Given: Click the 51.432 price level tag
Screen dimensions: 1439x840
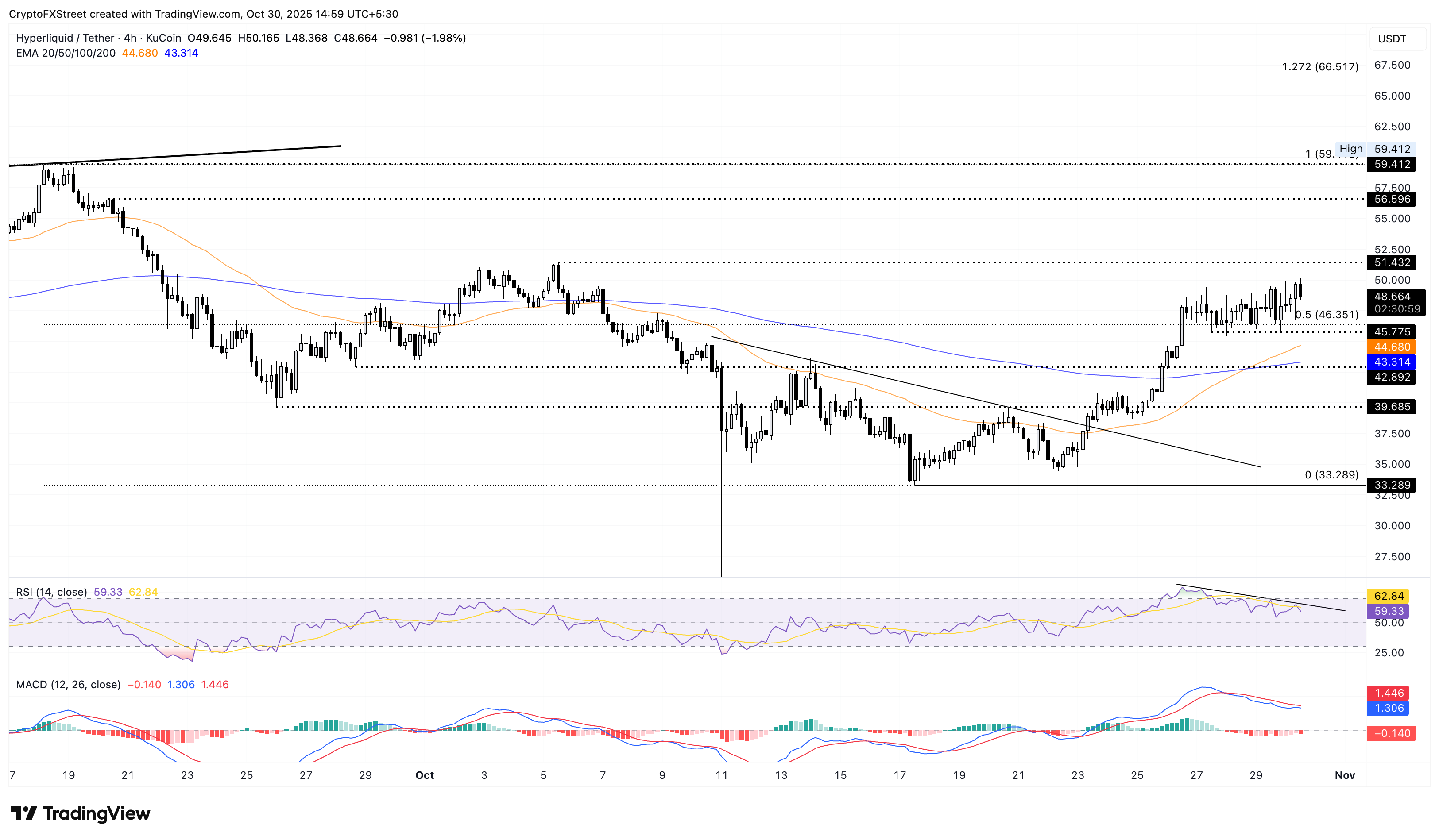Looking at the screenshot, I should point(1392,262).
